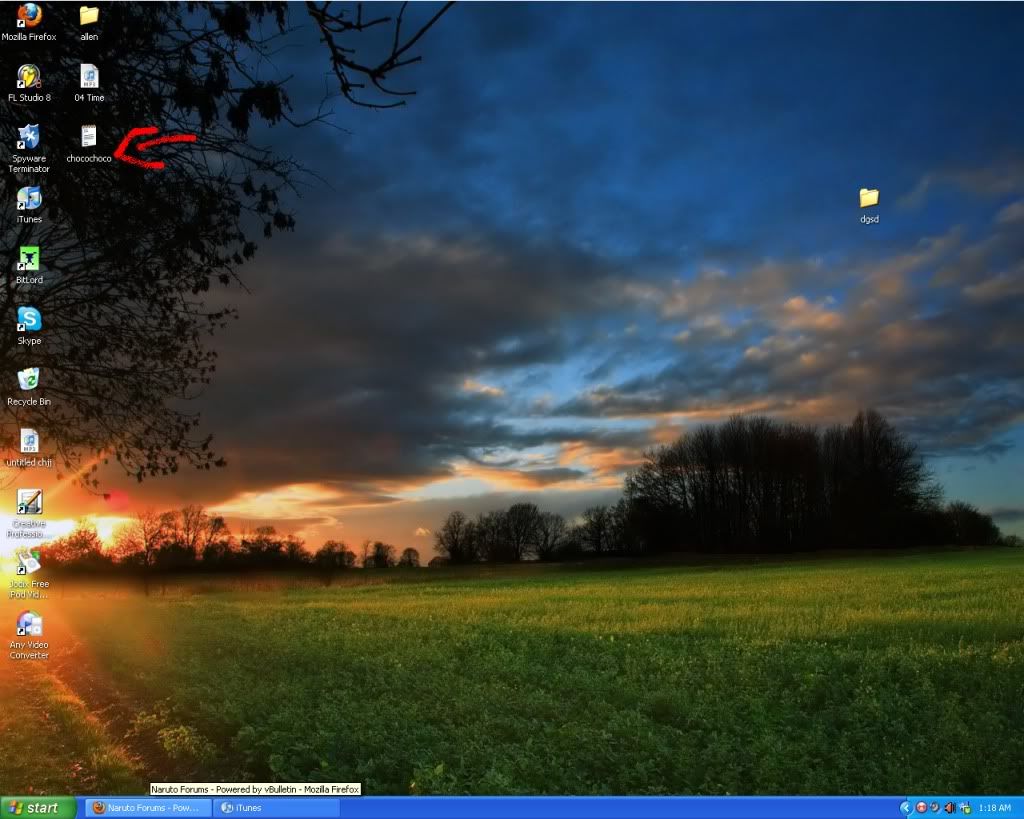This screenshot has height=819, width=1024.
Task: Select the 'chocochoco' text file
Action: [x=89, y=138]
